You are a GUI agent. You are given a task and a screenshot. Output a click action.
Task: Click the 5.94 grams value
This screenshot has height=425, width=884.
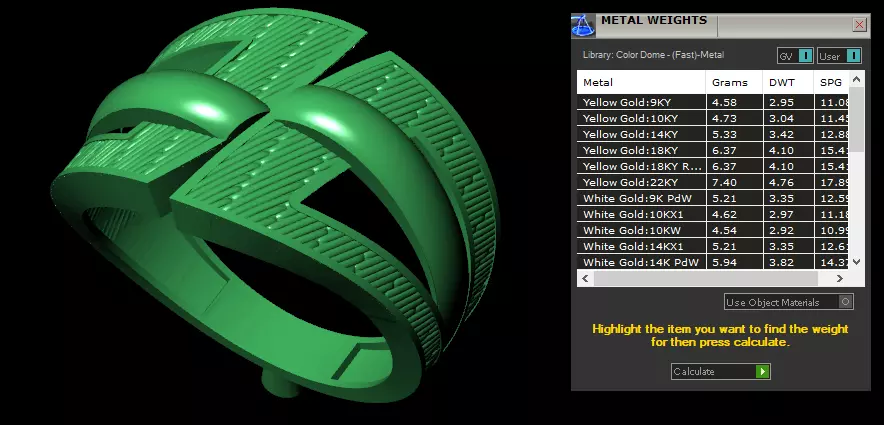tap(722, 262)
